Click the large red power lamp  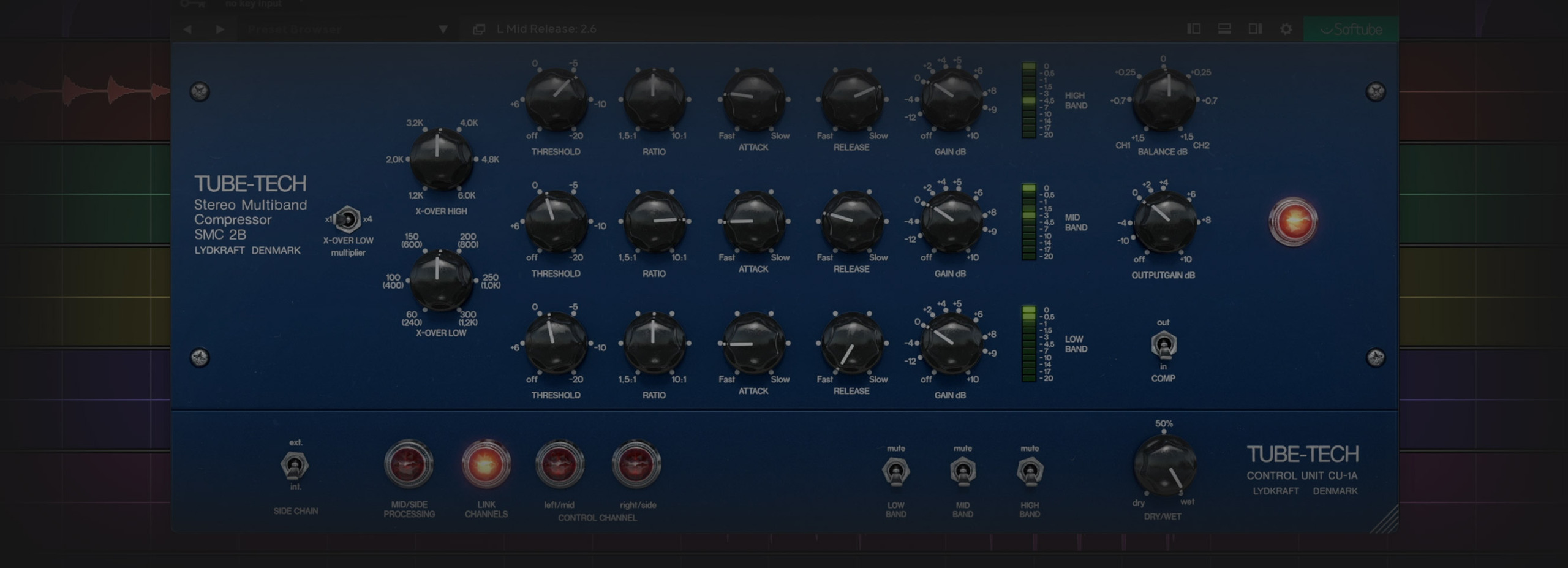(1293, 221)
